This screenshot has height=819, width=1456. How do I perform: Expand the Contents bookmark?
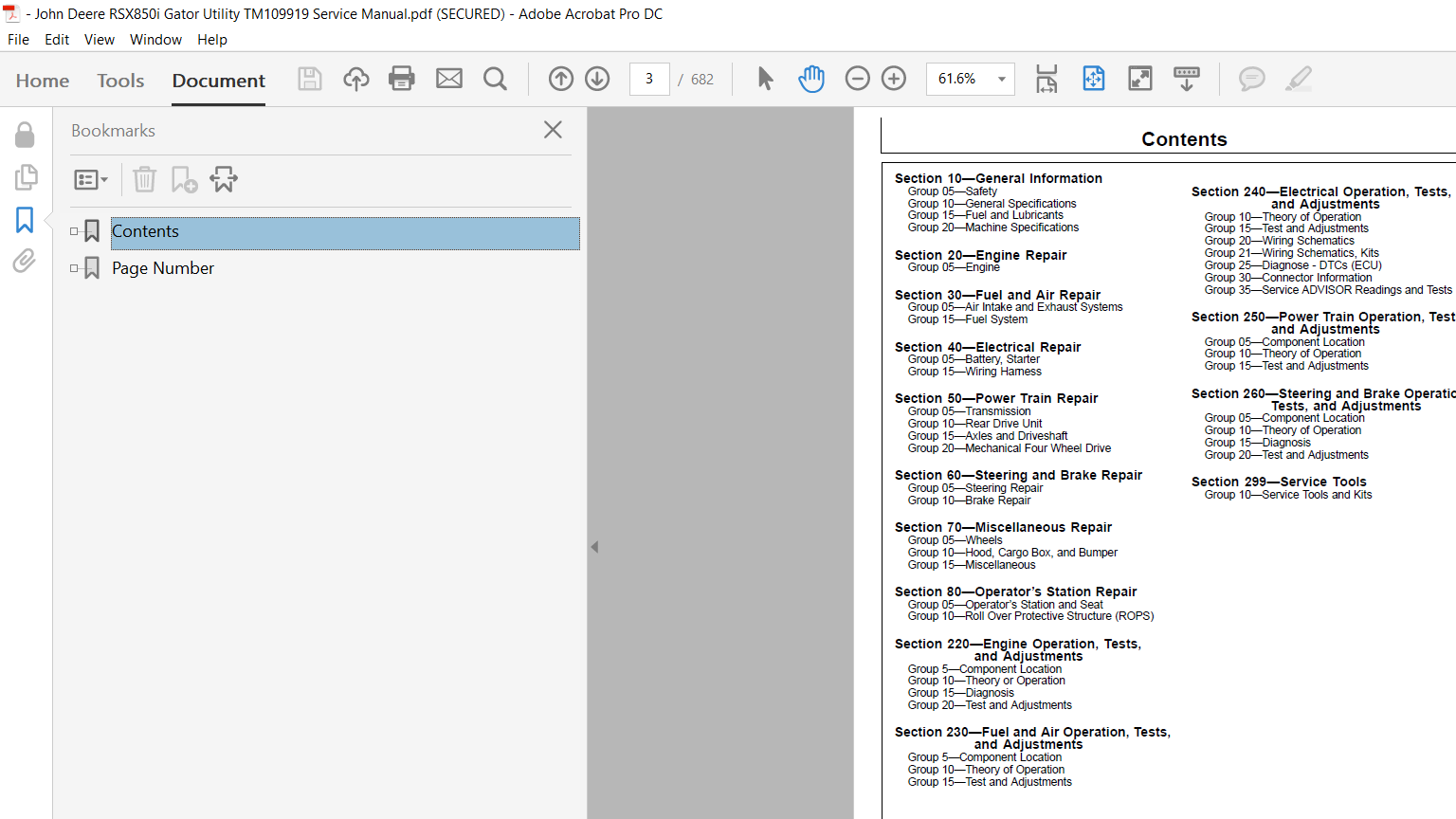(x=74, y=231)
